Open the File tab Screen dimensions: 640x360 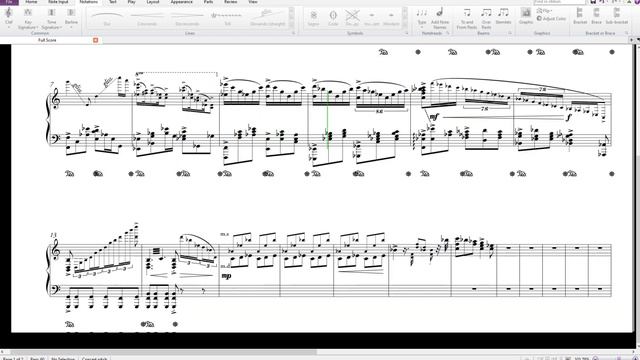point(9,2)
